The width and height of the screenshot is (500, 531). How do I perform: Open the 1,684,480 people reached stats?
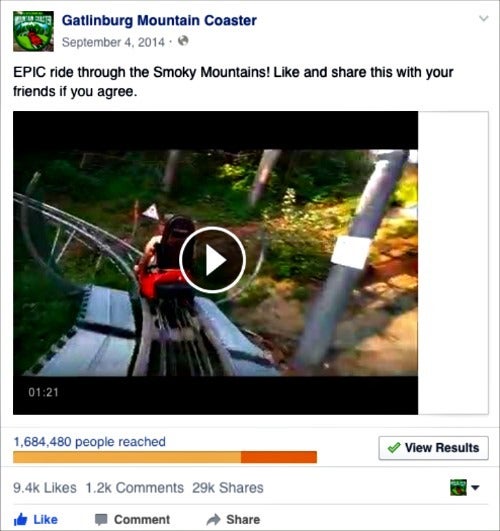pos(89,442)
